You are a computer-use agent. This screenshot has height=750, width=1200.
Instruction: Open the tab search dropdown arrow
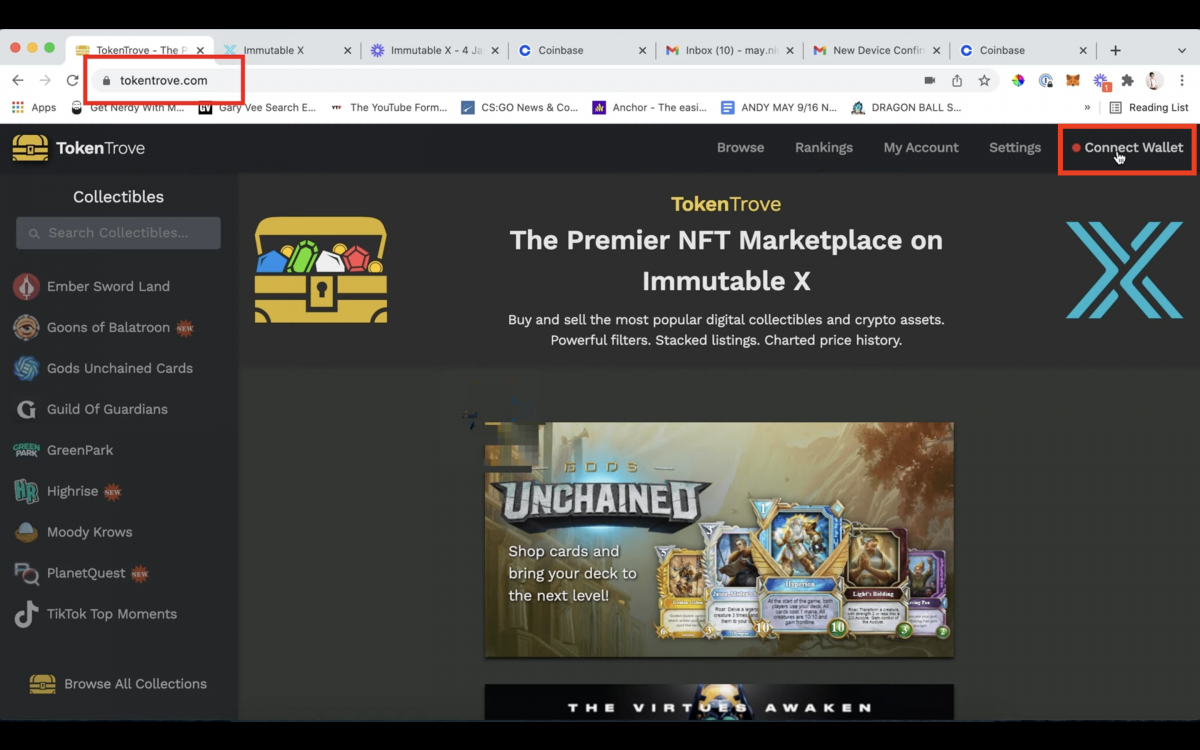point(1181,50)
